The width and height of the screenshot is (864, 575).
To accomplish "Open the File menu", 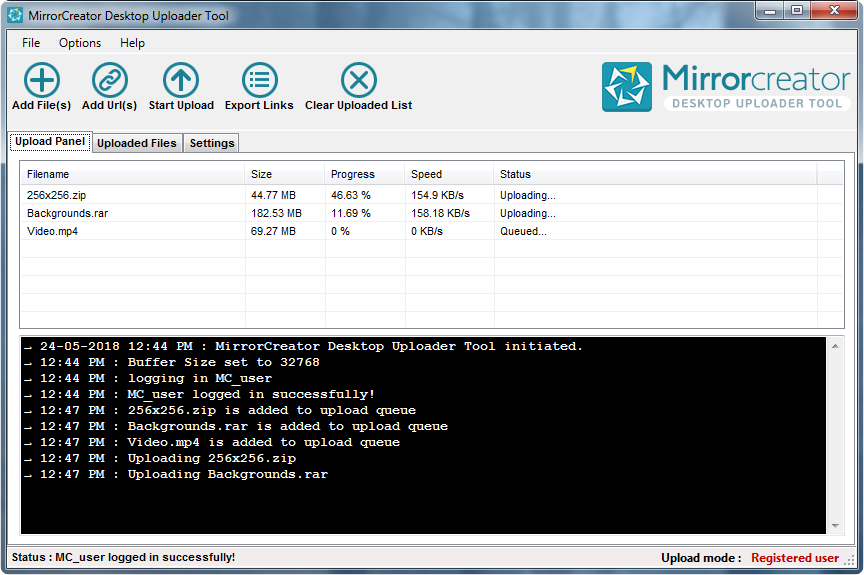I will tap(31, 43).
